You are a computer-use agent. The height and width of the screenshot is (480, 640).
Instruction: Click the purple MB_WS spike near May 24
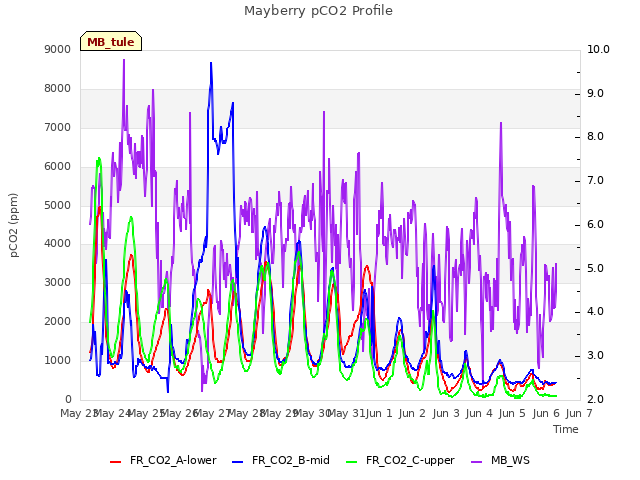click(124, 60)
